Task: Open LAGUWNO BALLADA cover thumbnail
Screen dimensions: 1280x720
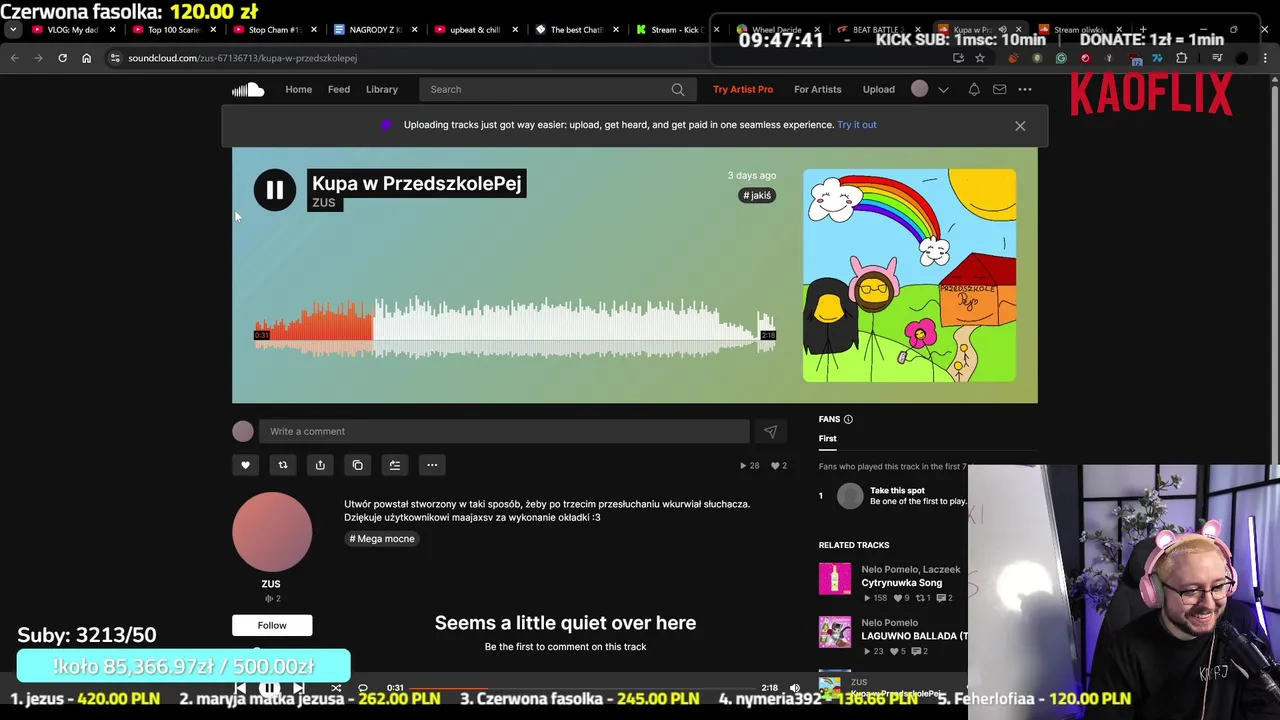Action: point(835,632)
